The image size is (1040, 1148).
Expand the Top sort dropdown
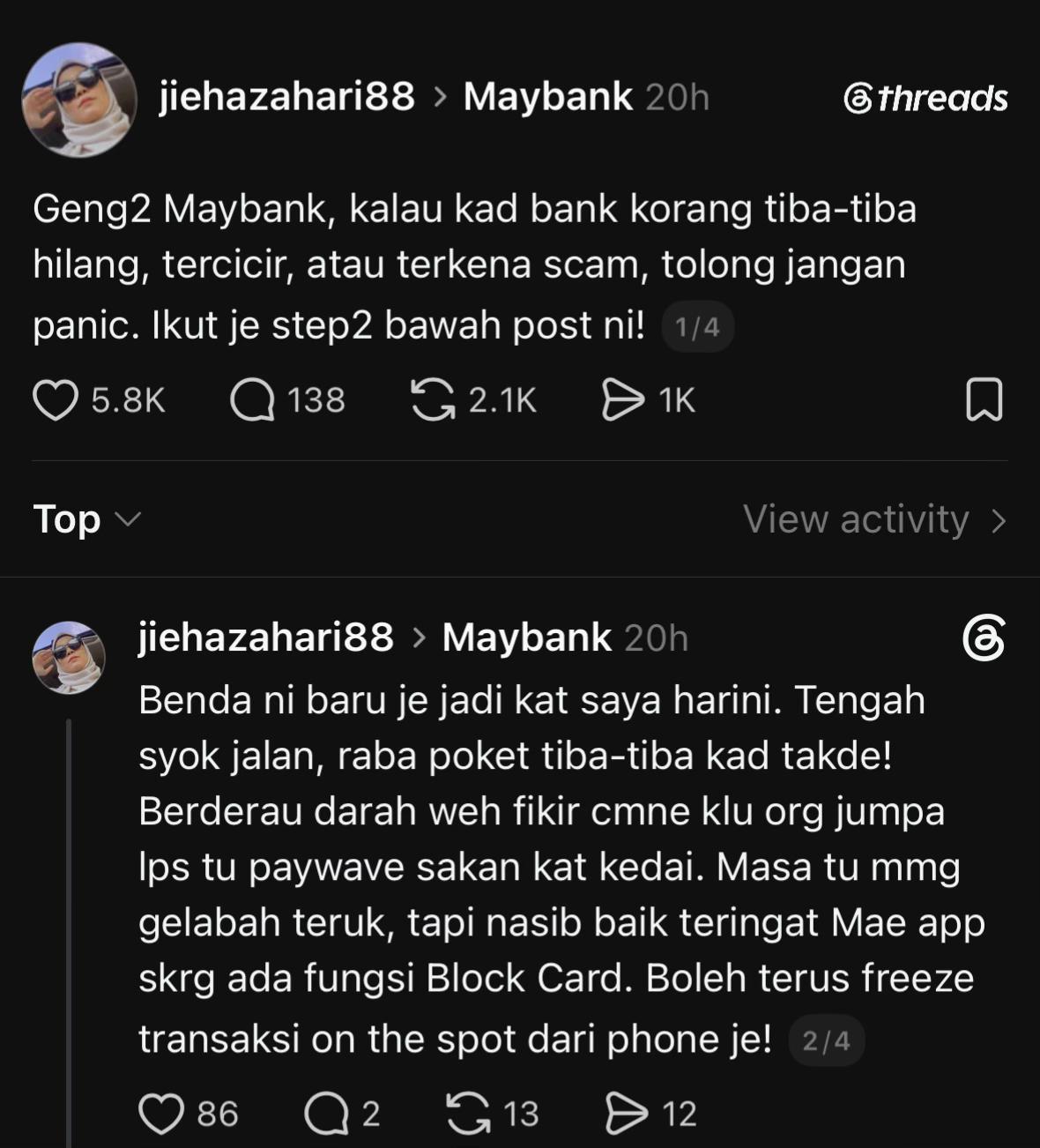pyautogui.click(x=86, y=518)
